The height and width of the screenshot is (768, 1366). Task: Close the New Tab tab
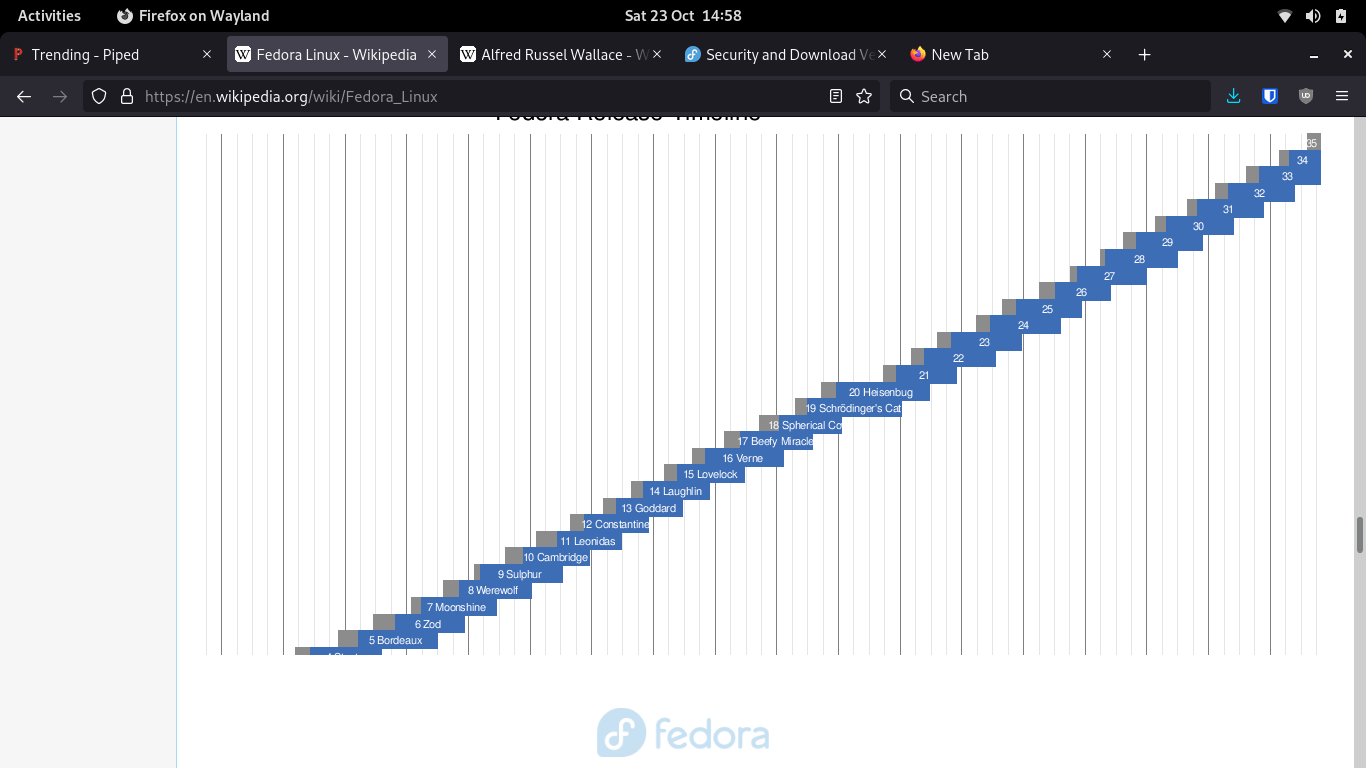tap(1107, 55)
